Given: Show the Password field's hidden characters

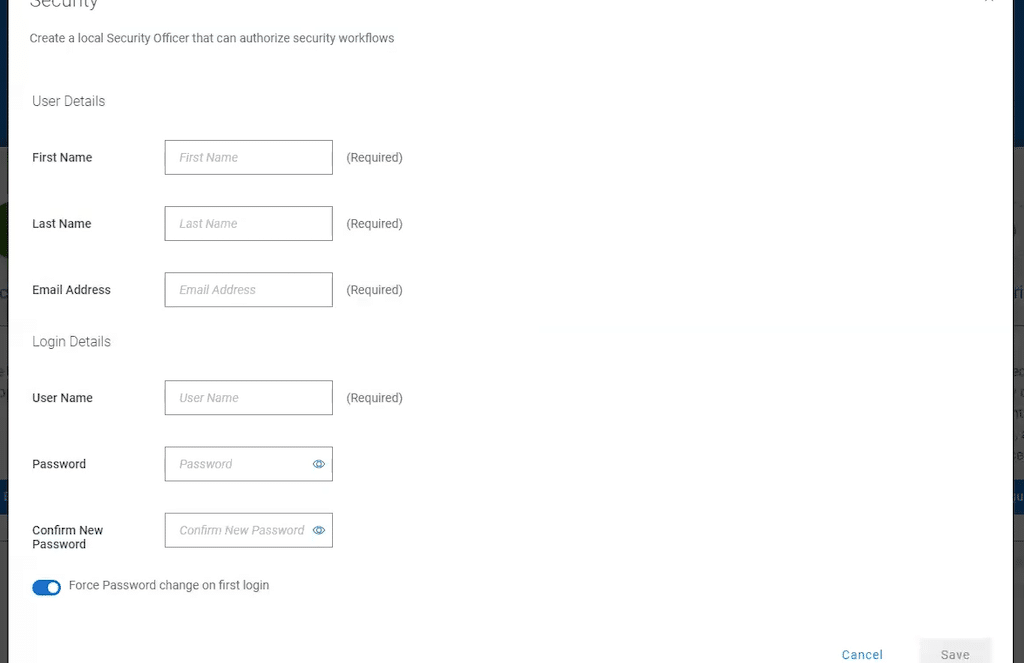Looking at the screenshot, I should click(319, 464).
